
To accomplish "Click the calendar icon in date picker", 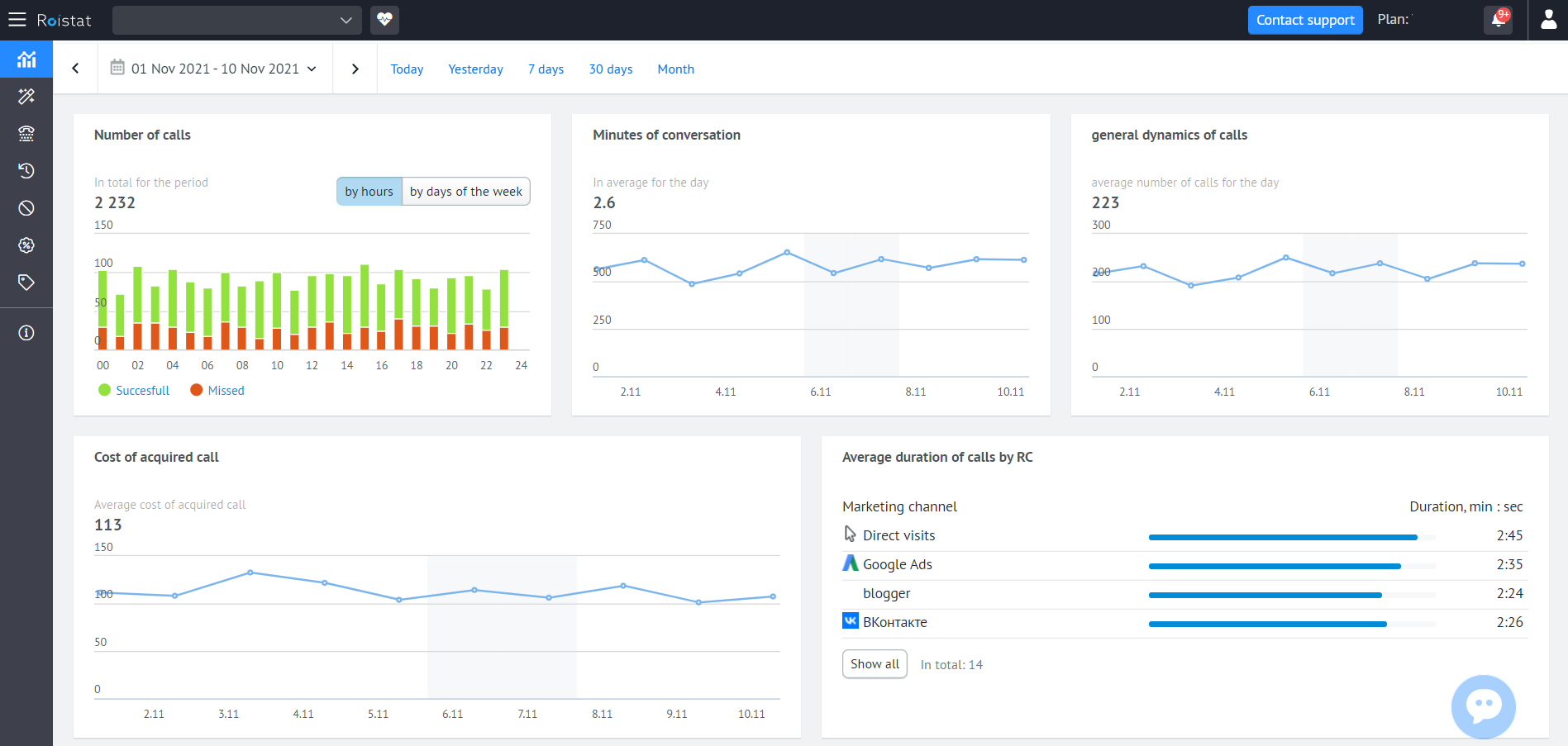I will [x=117, y=67].
